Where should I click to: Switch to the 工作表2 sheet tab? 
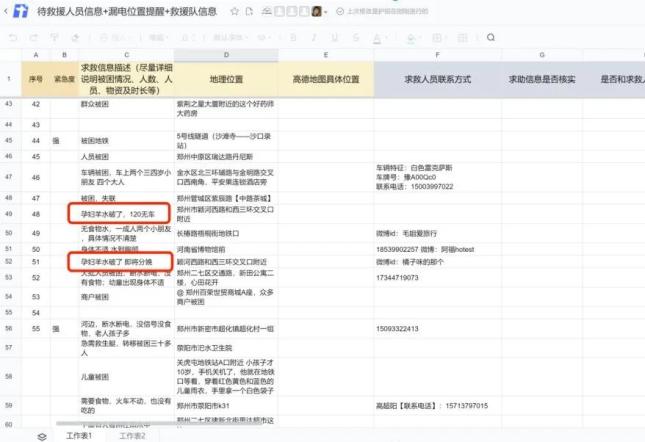click(132, 435)
